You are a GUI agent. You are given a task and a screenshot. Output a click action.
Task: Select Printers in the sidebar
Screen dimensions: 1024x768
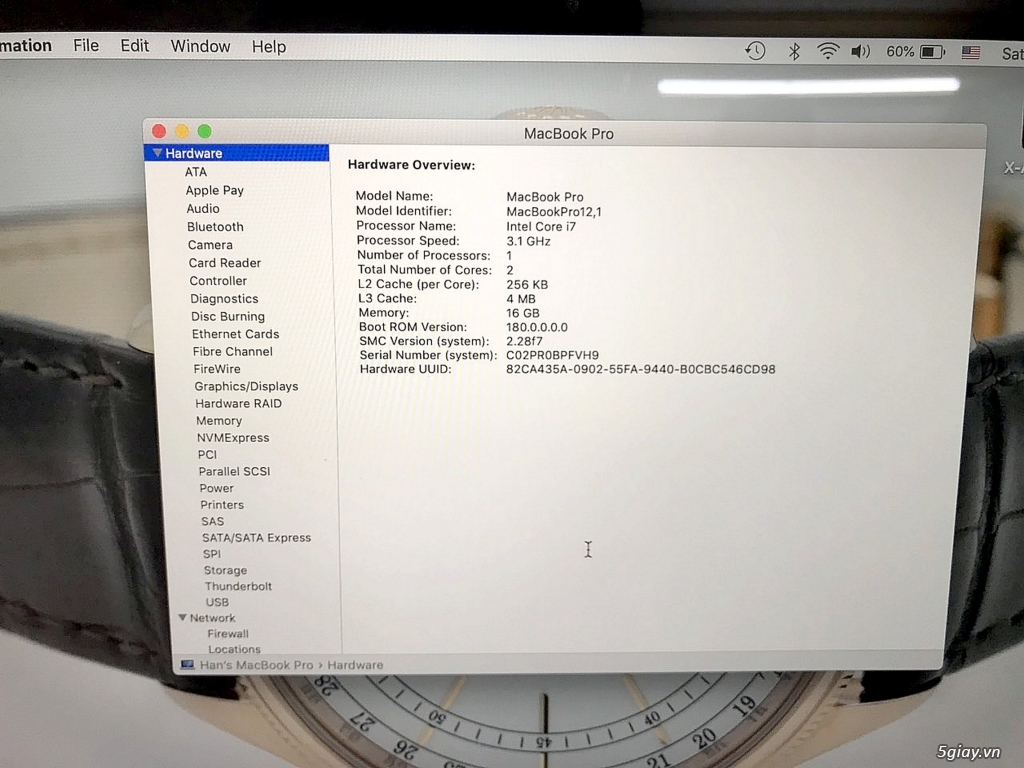pyautogui.click(x=222, y=504)
